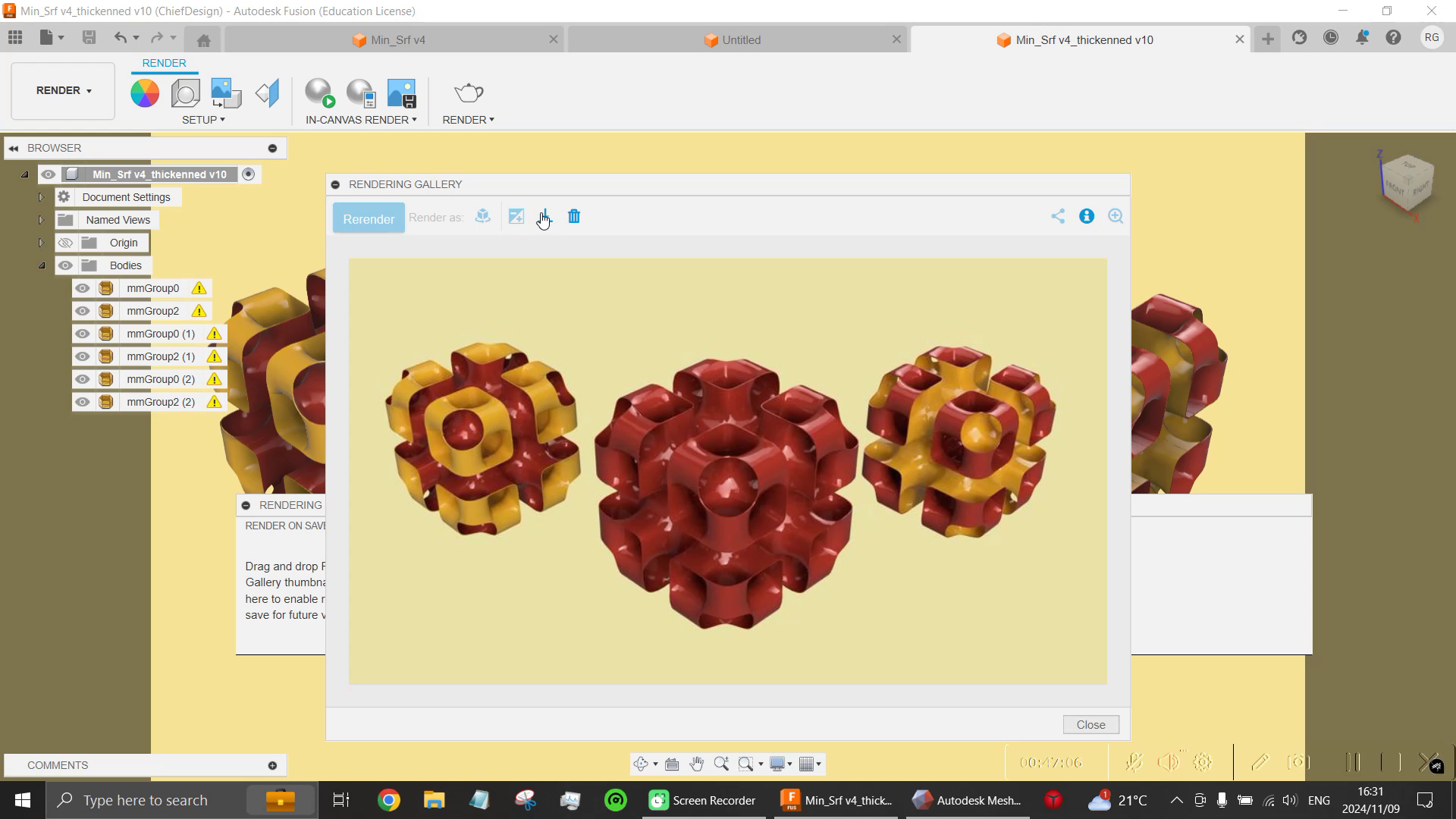
Task: Click the Decal tool icon
Action: [x=226, y=93]
